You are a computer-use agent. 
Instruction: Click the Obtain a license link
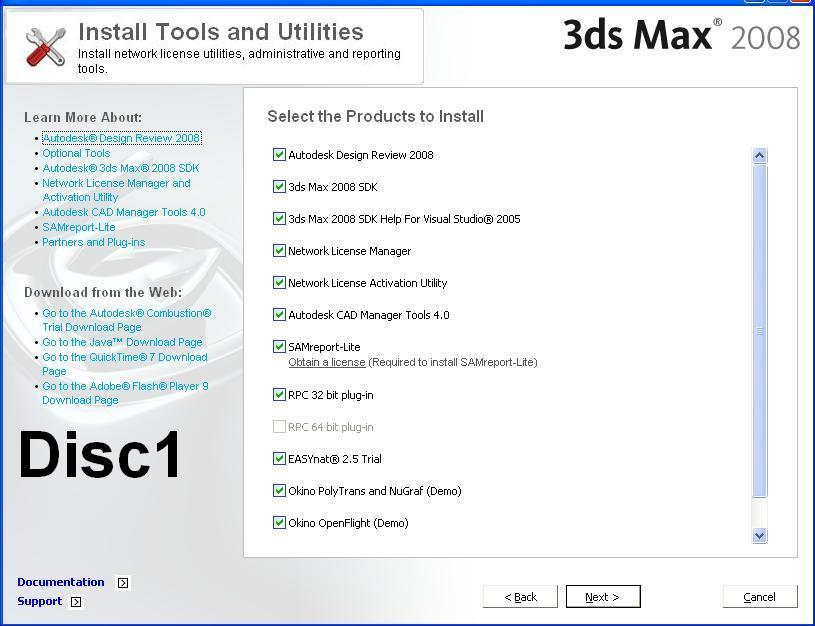tap(327, 362)
